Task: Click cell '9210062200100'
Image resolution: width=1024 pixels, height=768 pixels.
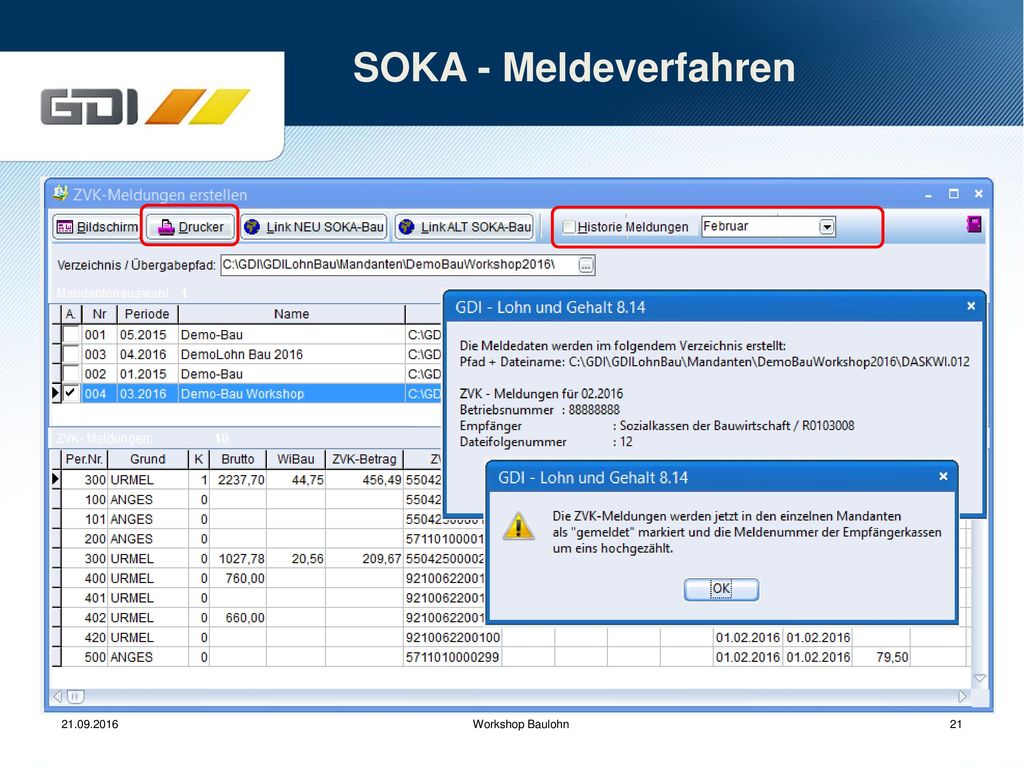Action: click(453, 637)
